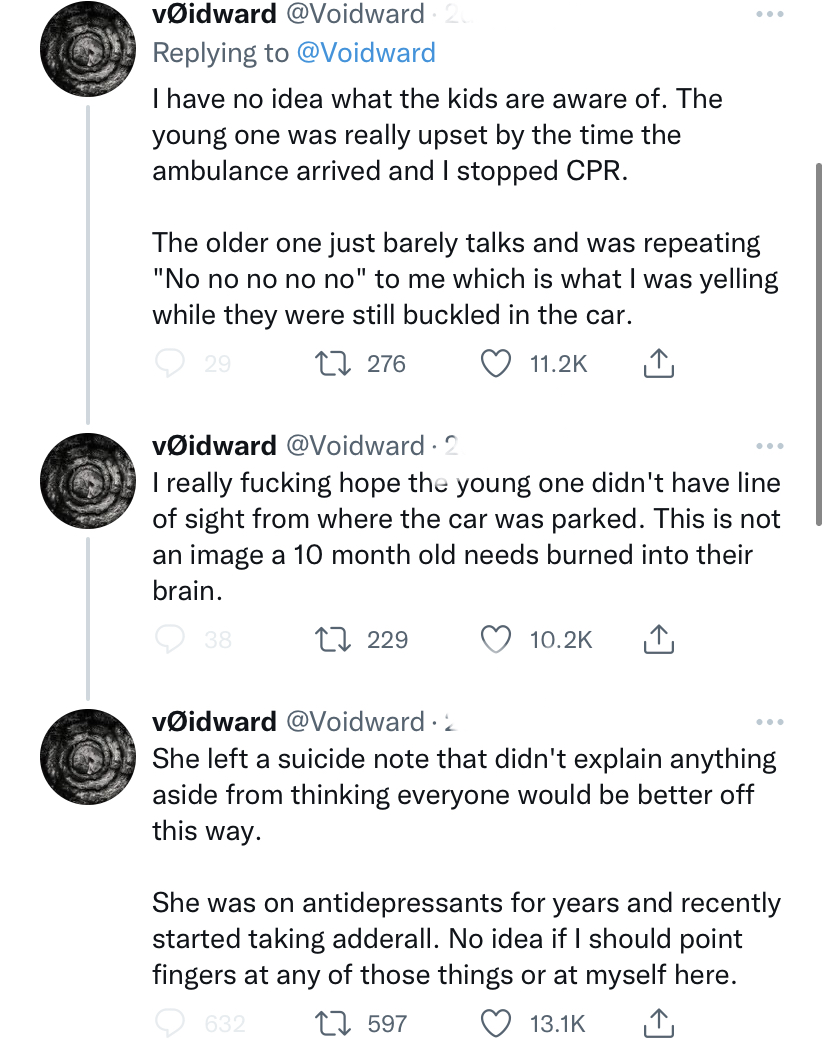Reply to the tweet with 38 replies
Screen dimensions: 828x1054
click(173, 639)
